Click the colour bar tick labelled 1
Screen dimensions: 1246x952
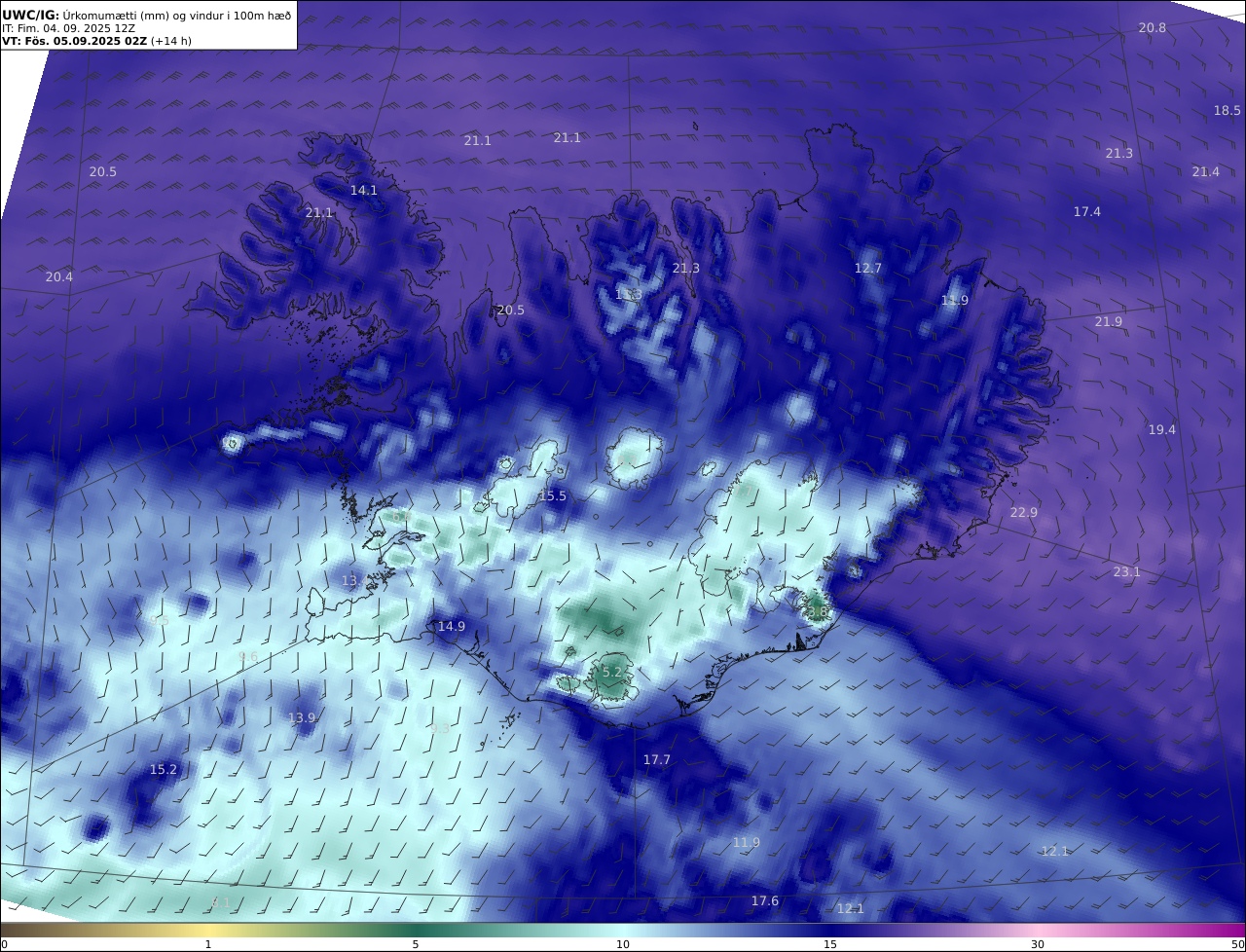click(208, 944)
